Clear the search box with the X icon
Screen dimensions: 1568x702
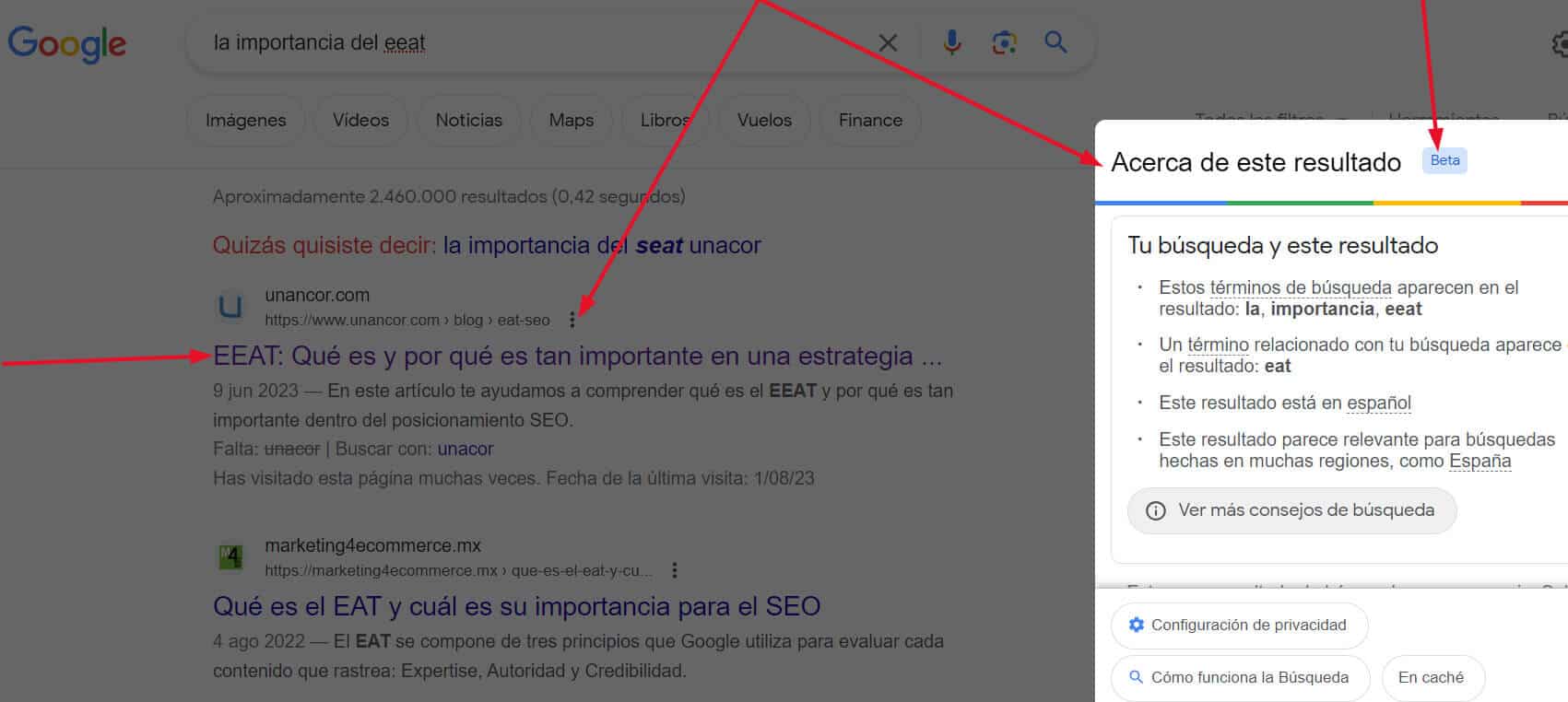(888, 42)
